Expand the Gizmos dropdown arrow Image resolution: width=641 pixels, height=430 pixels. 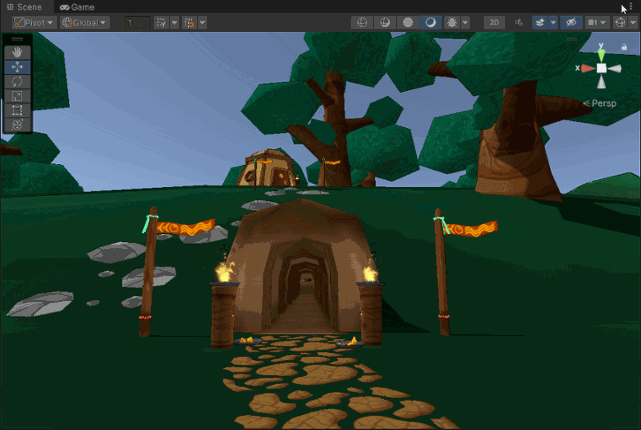[x=633, y=22]
